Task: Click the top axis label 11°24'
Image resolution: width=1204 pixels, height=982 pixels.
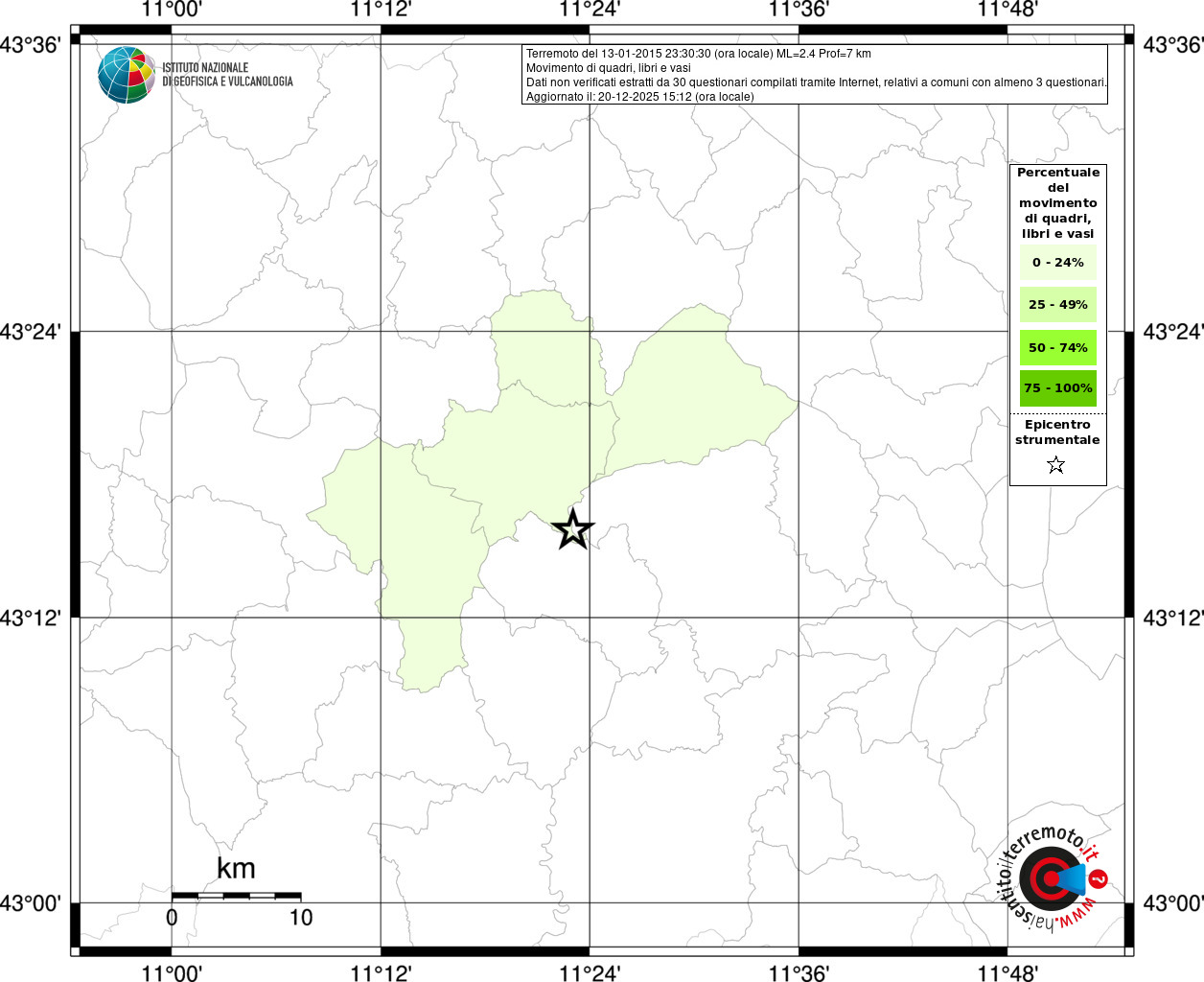Action: click(590, 11)
